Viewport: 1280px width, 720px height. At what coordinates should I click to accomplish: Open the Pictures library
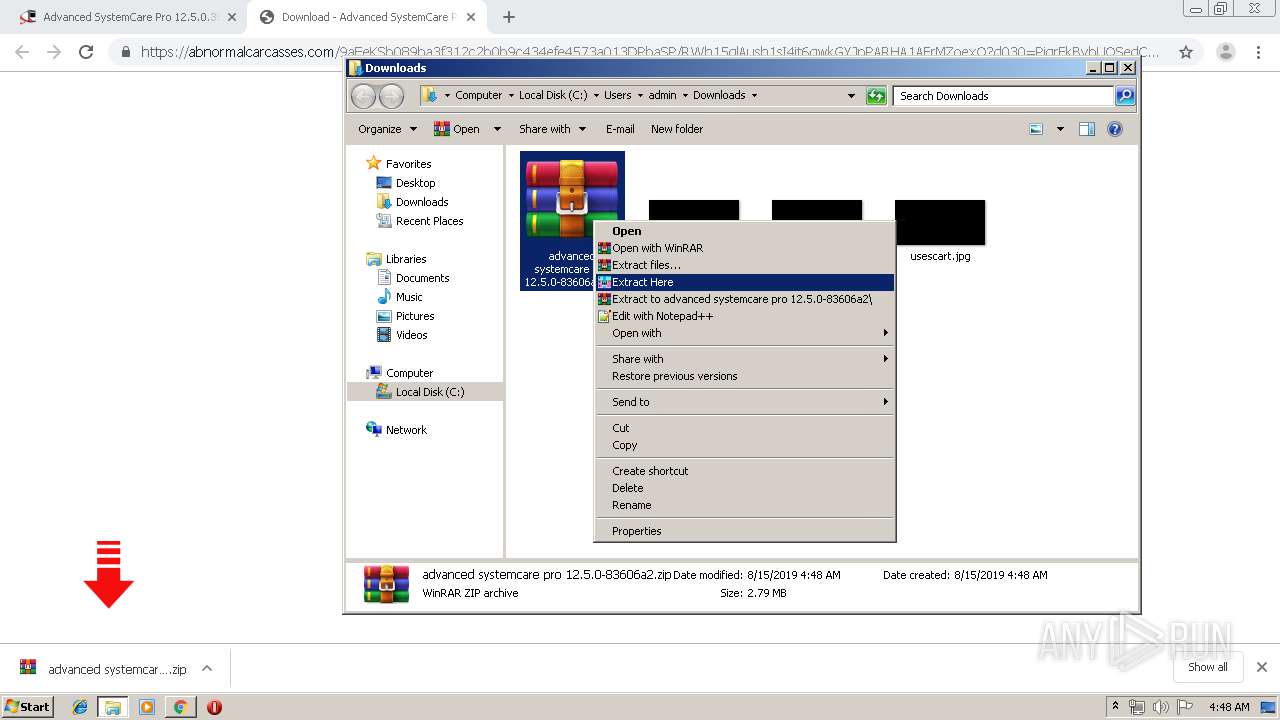(x=415, y=316)
